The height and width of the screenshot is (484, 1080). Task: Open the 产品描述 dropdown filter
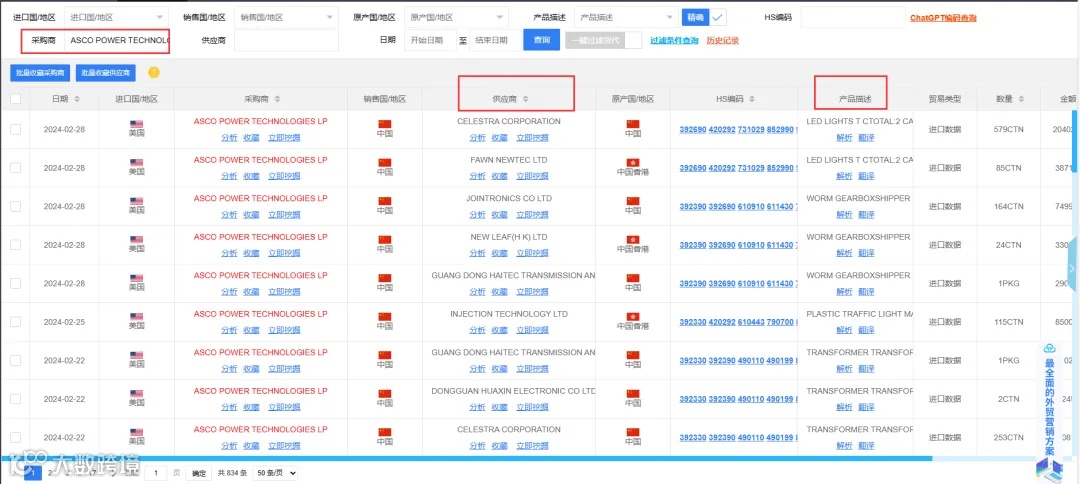626,17
